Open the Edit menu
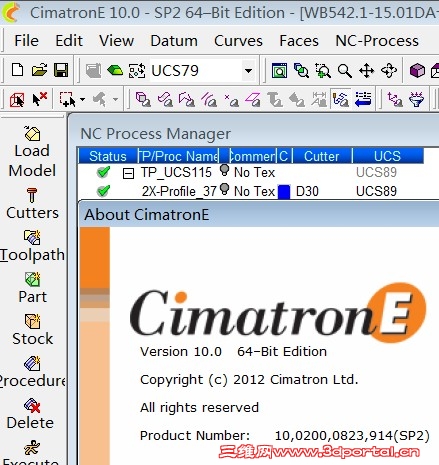The width and height of the screenshot is (439, 465). point(69,41)
